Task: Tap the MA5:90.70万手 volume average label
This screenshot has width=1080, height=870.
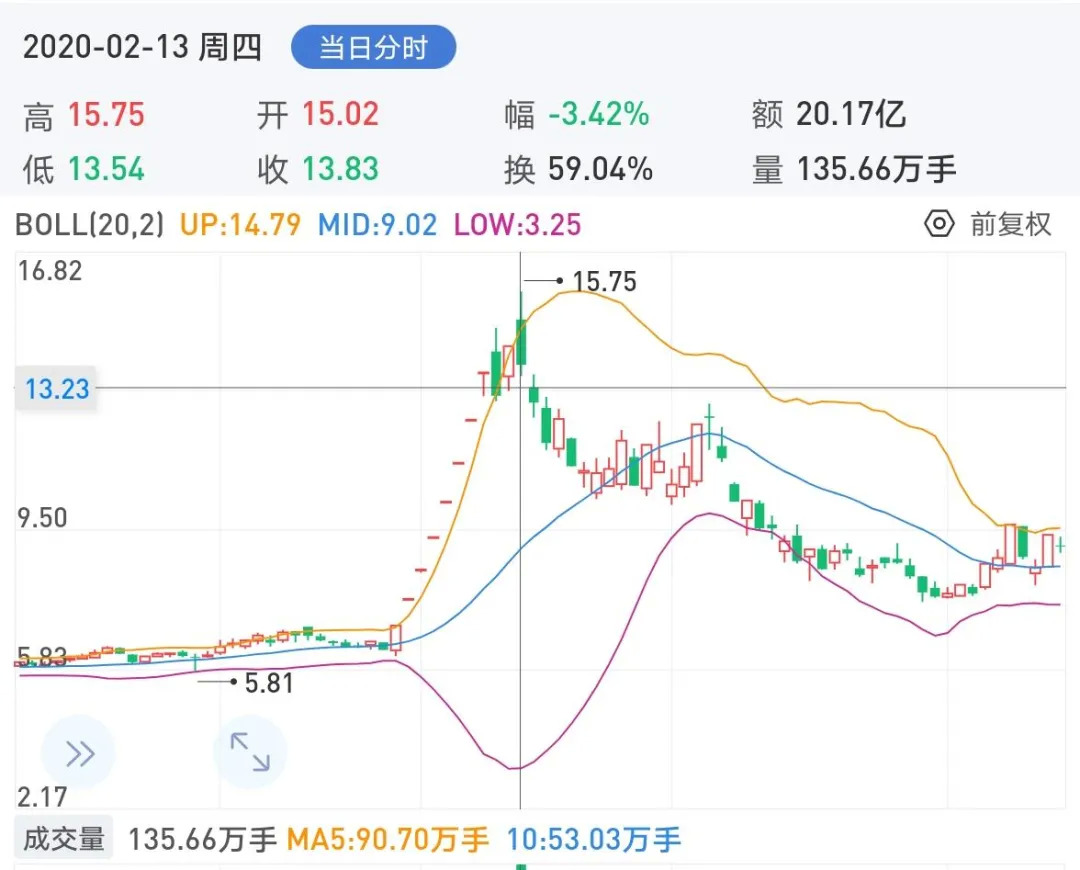Action: click(x=388, y=838)
